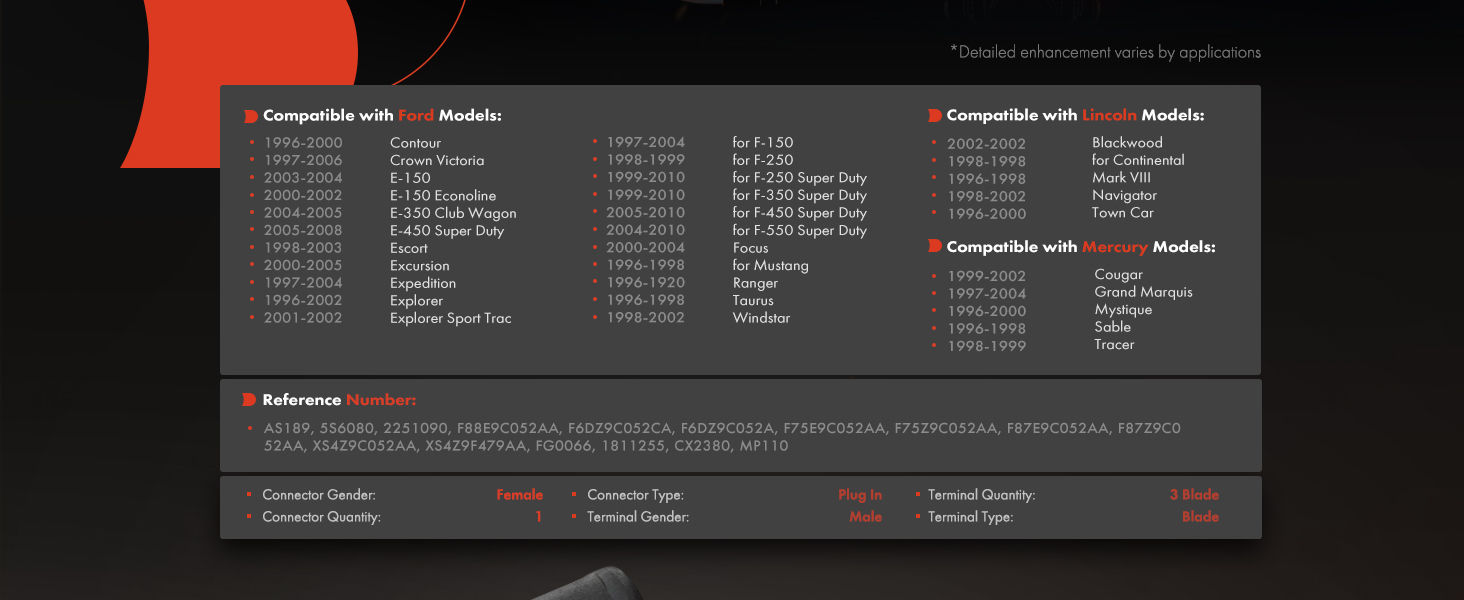Select the E-150 Econoline entry
Screen dimensions: 1464x600
pyautogui.click(x=443, y=195)
